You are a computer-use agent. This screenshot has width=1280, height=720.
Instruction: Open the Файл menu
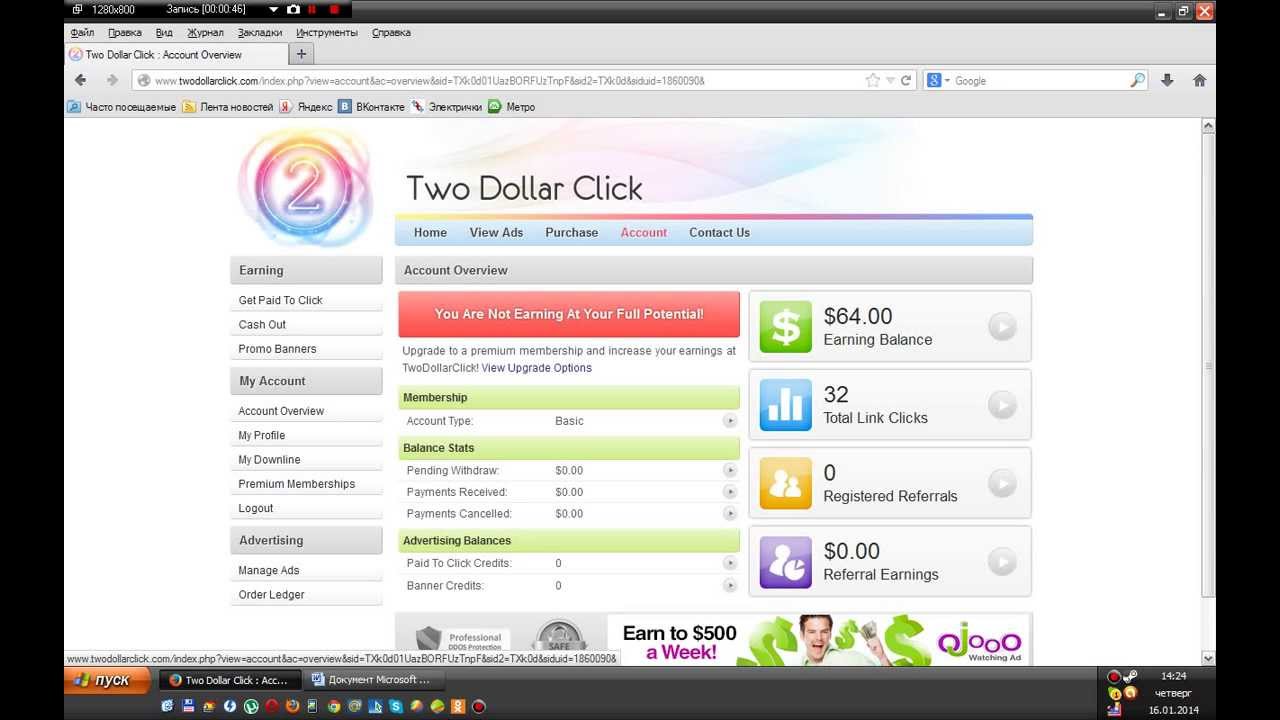82,32
